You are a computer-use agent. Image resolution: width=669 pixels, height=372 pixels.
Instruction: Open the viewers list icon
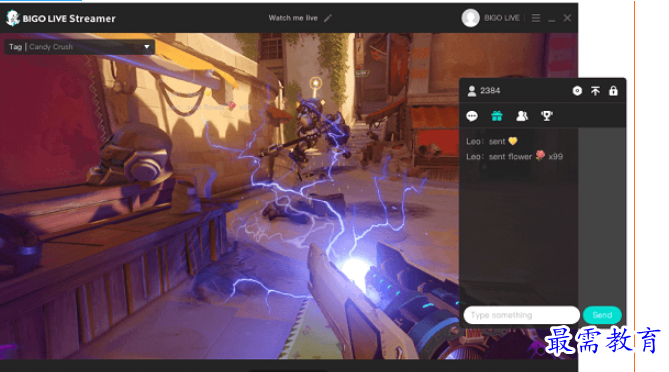click(522, 116)
